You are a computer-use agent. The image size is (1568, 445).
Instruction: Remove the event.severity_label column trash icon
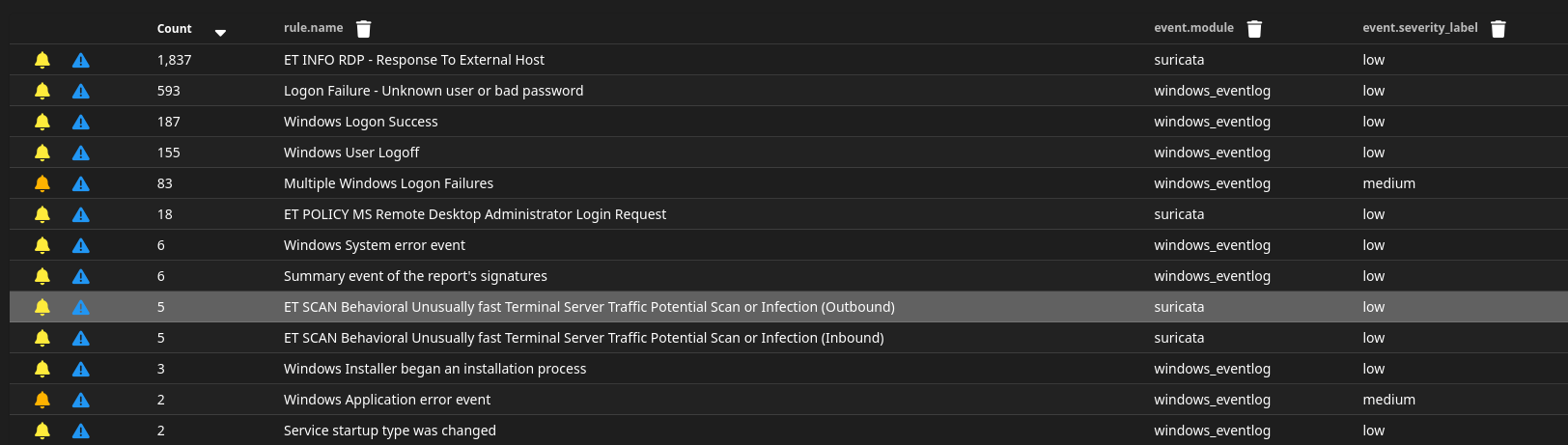(x=1498, y=29)
